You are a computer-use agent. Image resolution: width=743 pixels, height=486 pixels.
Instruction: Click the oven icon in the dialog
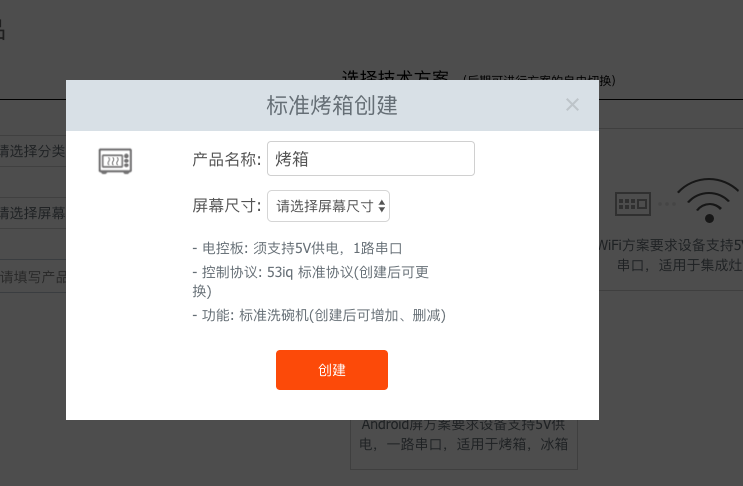[x=115, y=160]
